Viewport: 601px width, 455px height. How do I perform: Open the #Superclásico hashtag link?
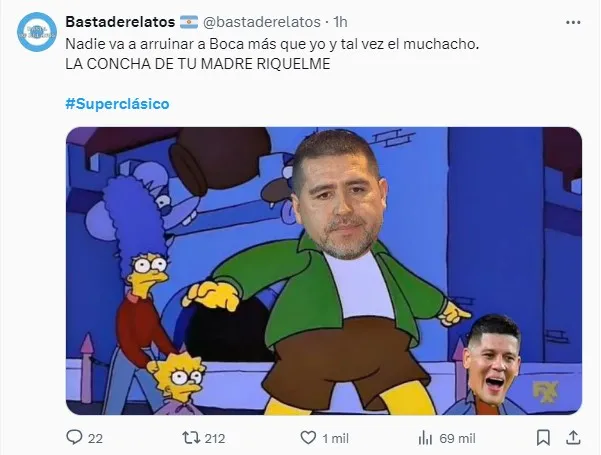coord(117,104)
